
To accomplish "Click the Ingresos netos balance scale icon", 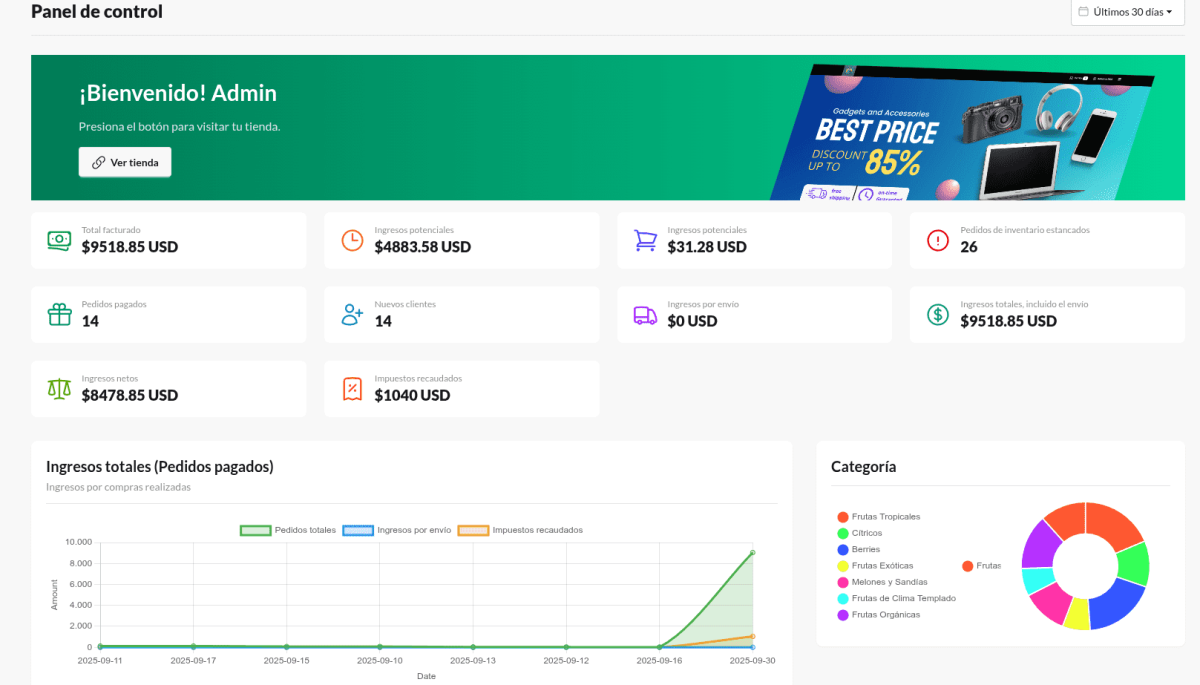I will coord(59,388).
